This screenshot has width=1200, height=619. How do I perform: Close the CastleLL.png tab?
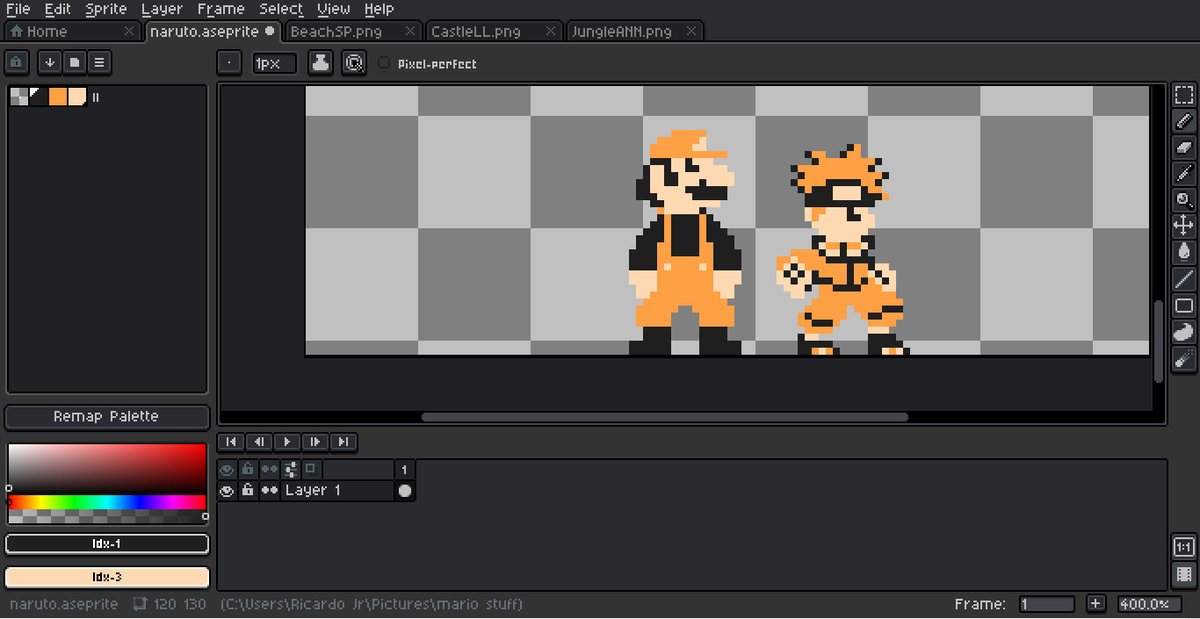pyautogui.click(x=549, y=32)
